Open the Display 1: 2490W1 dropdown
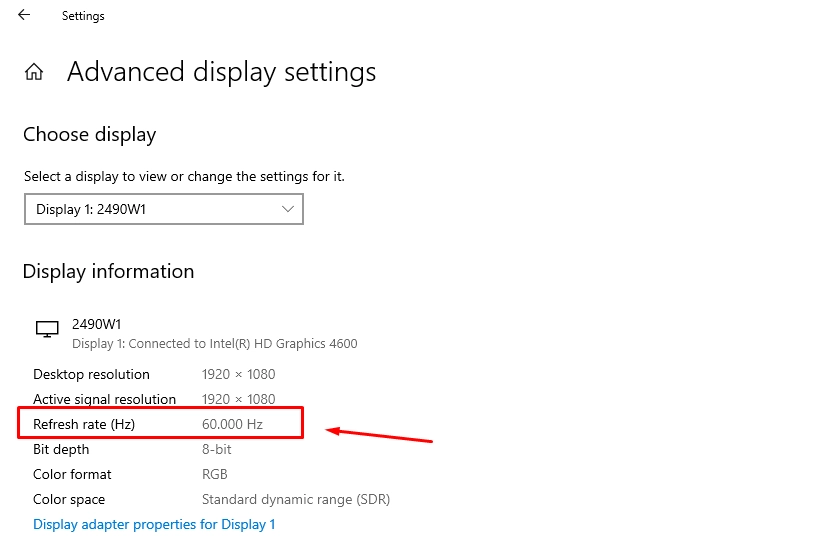The width and height of the screenshot is (826, 548). click(x=164, y=209)
